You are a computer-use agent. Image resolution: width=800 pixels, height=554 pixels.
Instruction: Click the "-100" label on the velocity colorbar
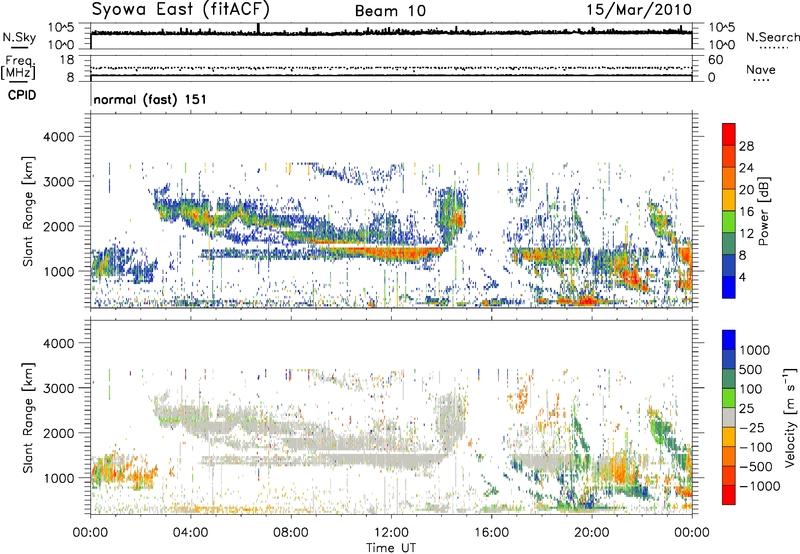coord(756,447)
